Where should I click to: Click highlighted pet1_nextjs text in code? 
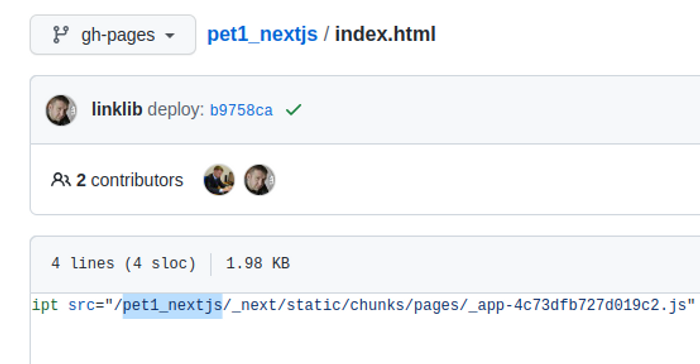pyautogui.click(x=172, y=305)
